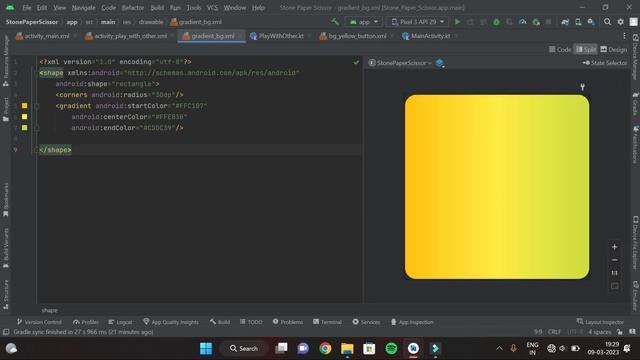The image size is (640, 360).
Task: Open IDE settings gear icon
Action: point(620,22)
